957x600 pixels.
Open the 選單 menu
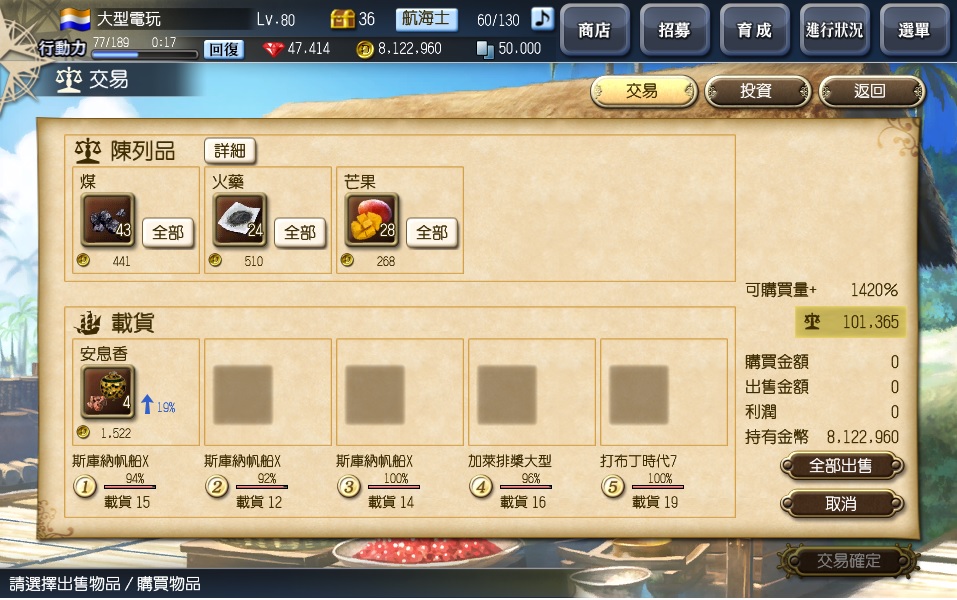[x=914, y=29]
